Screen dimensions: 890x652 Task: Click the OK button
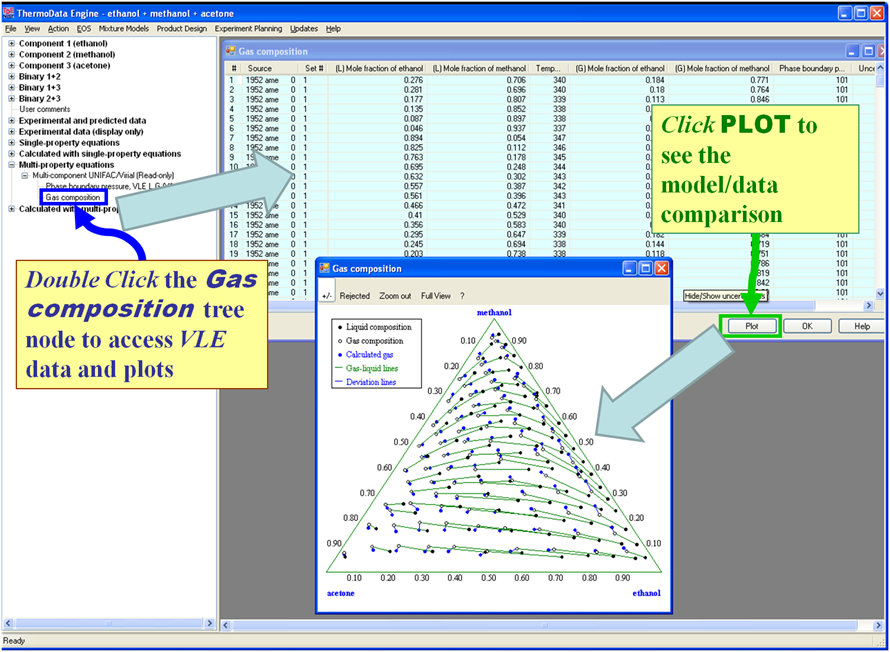tap(807, 326)
